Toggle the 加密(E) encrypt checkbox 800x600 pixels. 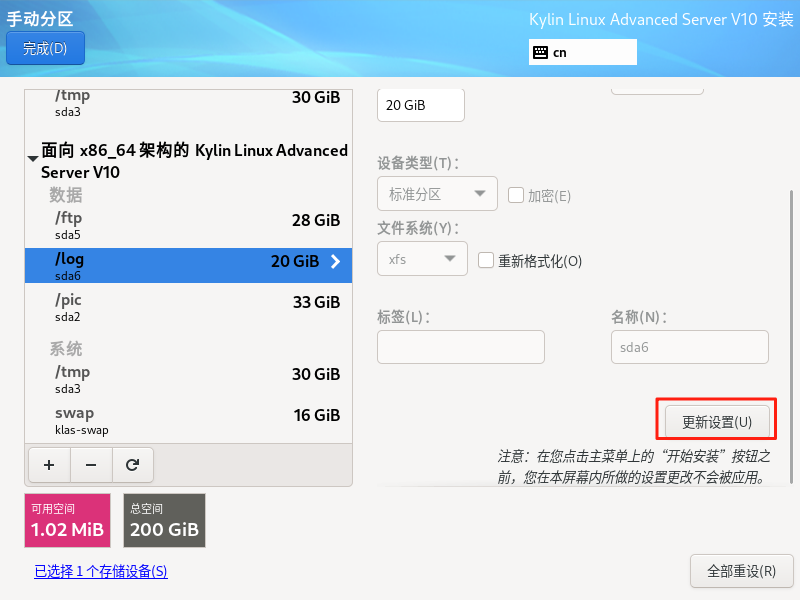(516, 195)
